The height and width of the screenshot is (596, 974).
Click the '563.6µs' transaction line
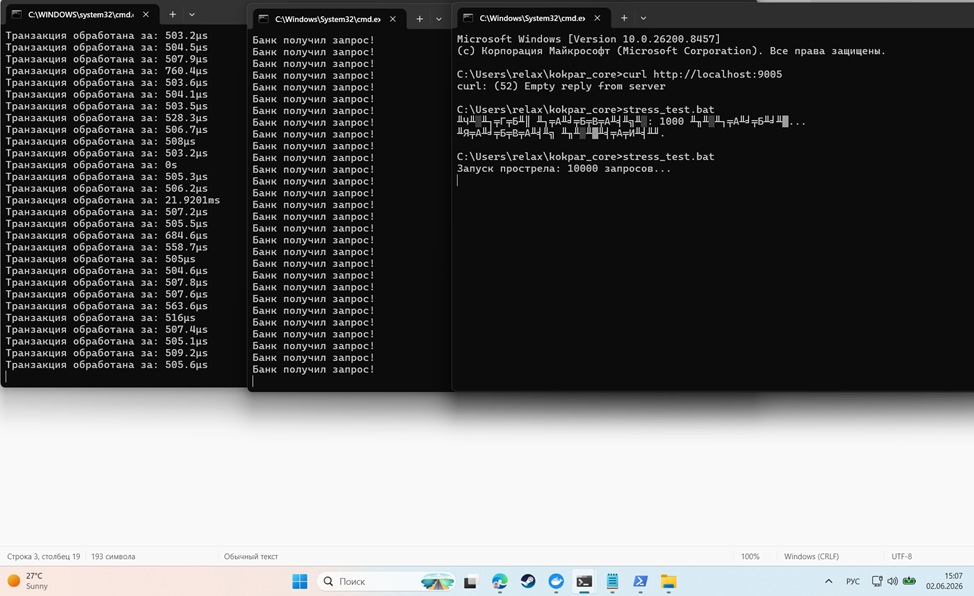[107, 306]
